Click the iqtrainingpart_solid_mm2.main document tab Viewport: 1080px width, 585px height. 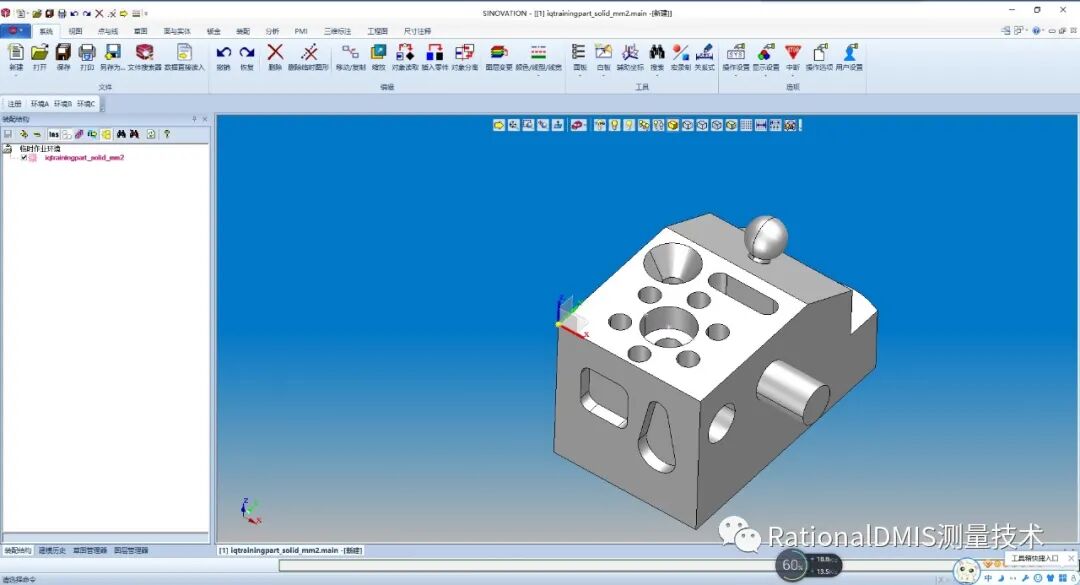coord(291,551)
